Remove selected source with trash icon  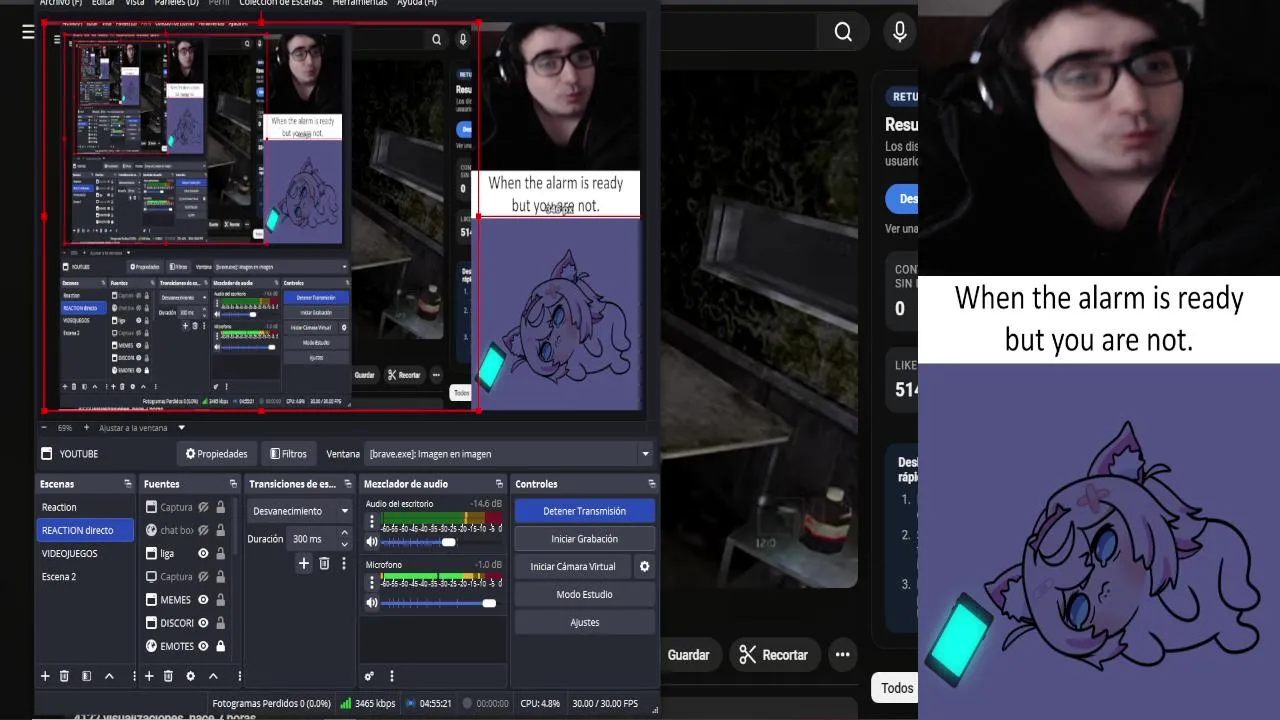[168, 676]
